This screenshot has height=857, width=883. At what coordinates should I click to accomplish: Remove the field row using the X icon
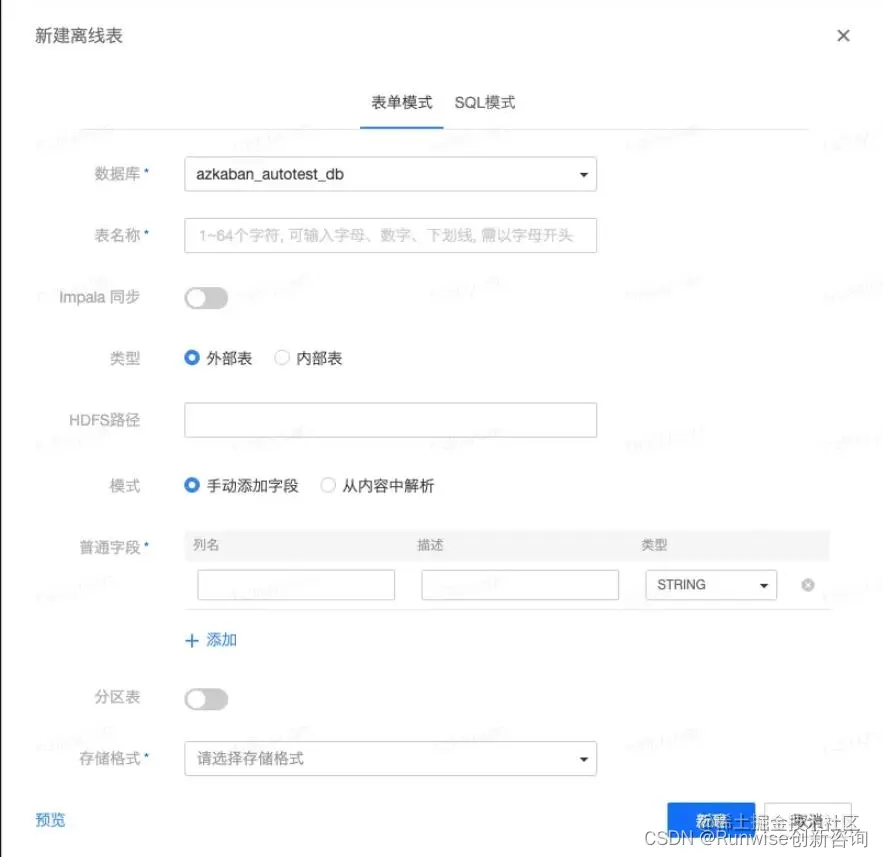point(808,585)
